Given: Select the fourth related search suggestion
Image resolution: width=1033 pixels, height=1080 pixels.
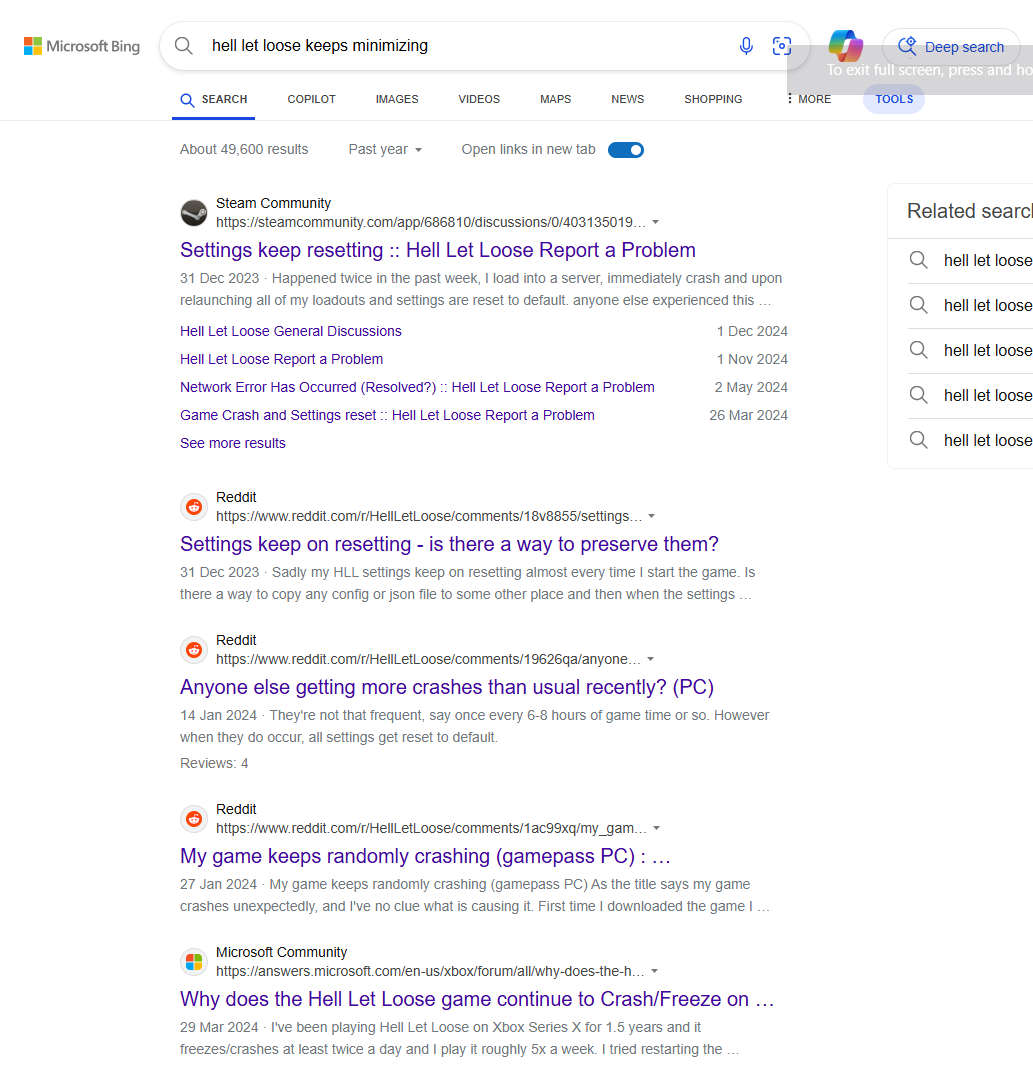Looking at the screenshot, I should pos(971,395).
